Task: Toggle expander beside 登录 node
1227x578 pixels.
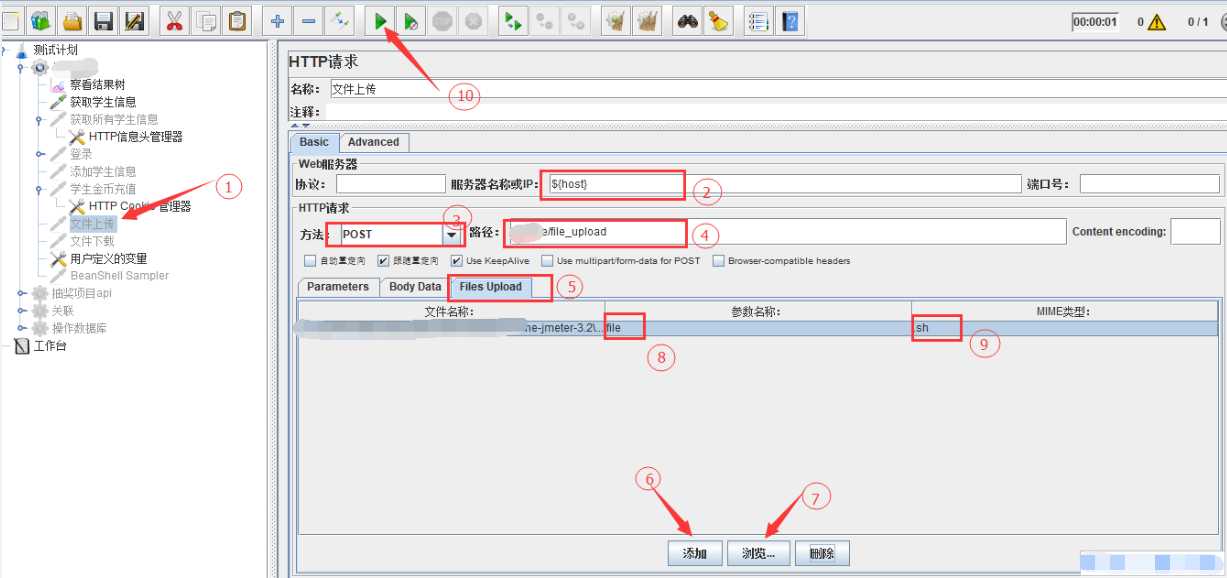Action: pyautogui.click(x=40, y=154)
